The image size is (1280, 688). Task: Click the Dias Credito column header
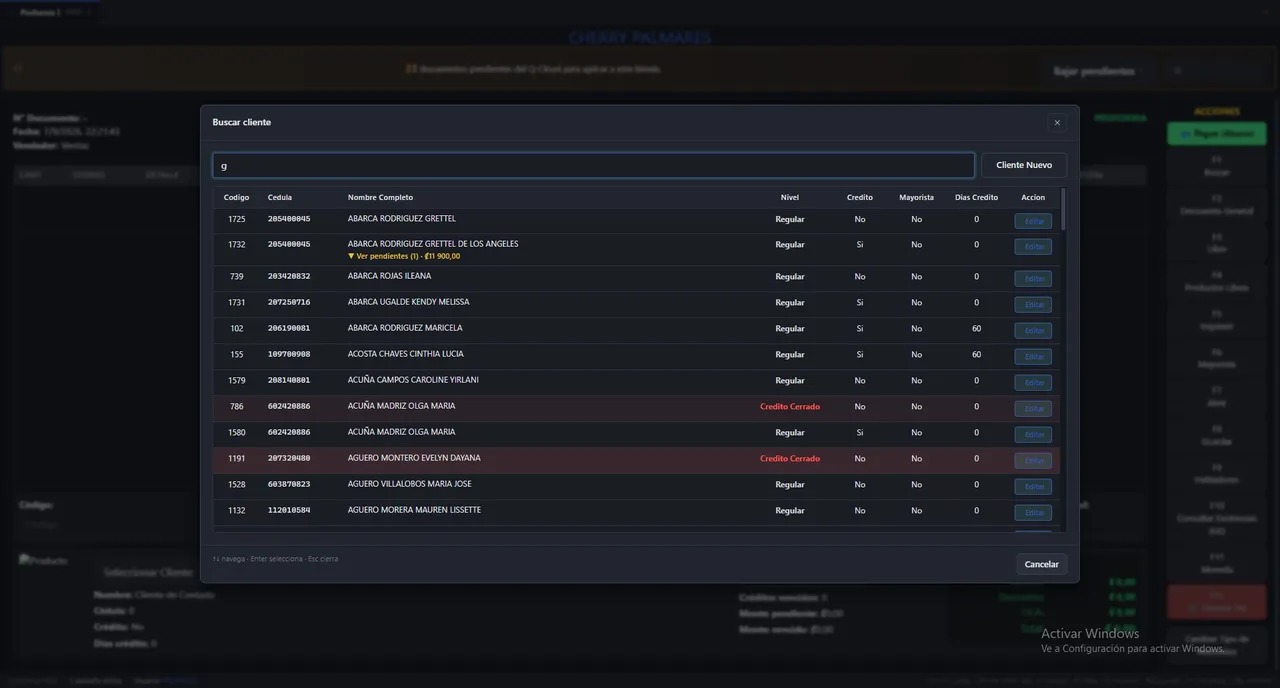(x=977, y=197)
